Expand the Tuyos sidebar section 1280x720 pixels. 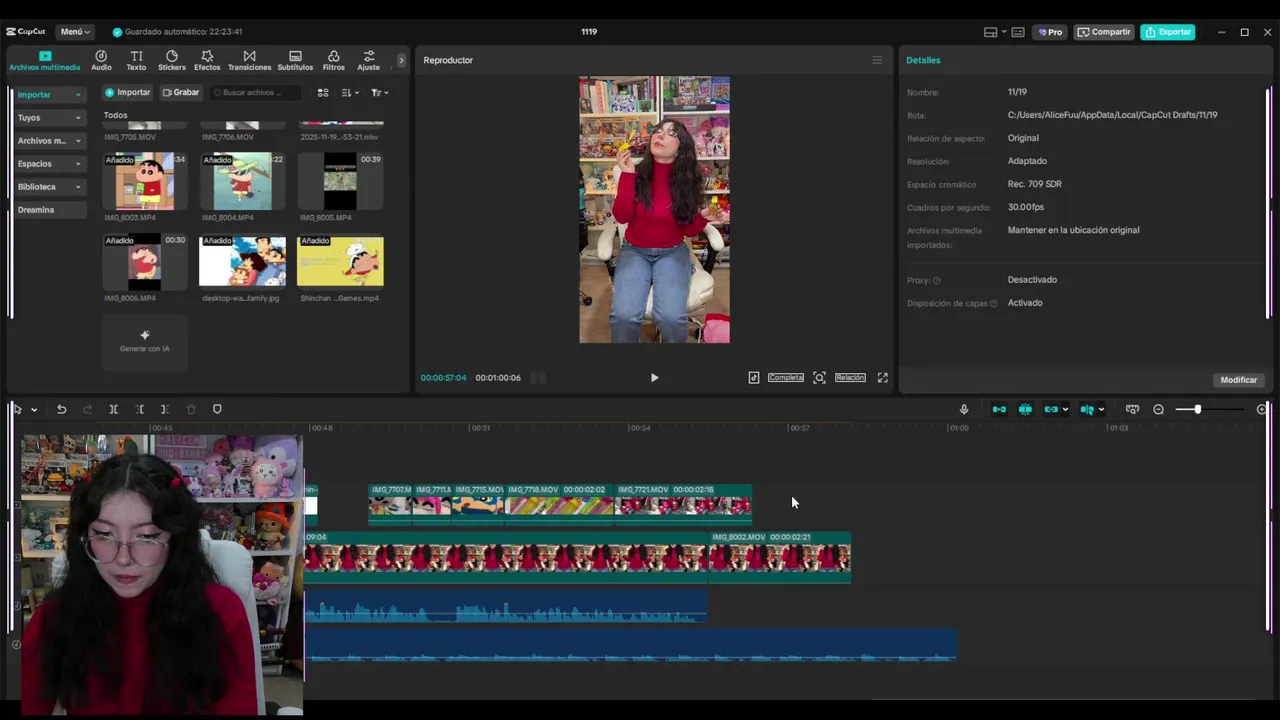click(x=49, y=118)
